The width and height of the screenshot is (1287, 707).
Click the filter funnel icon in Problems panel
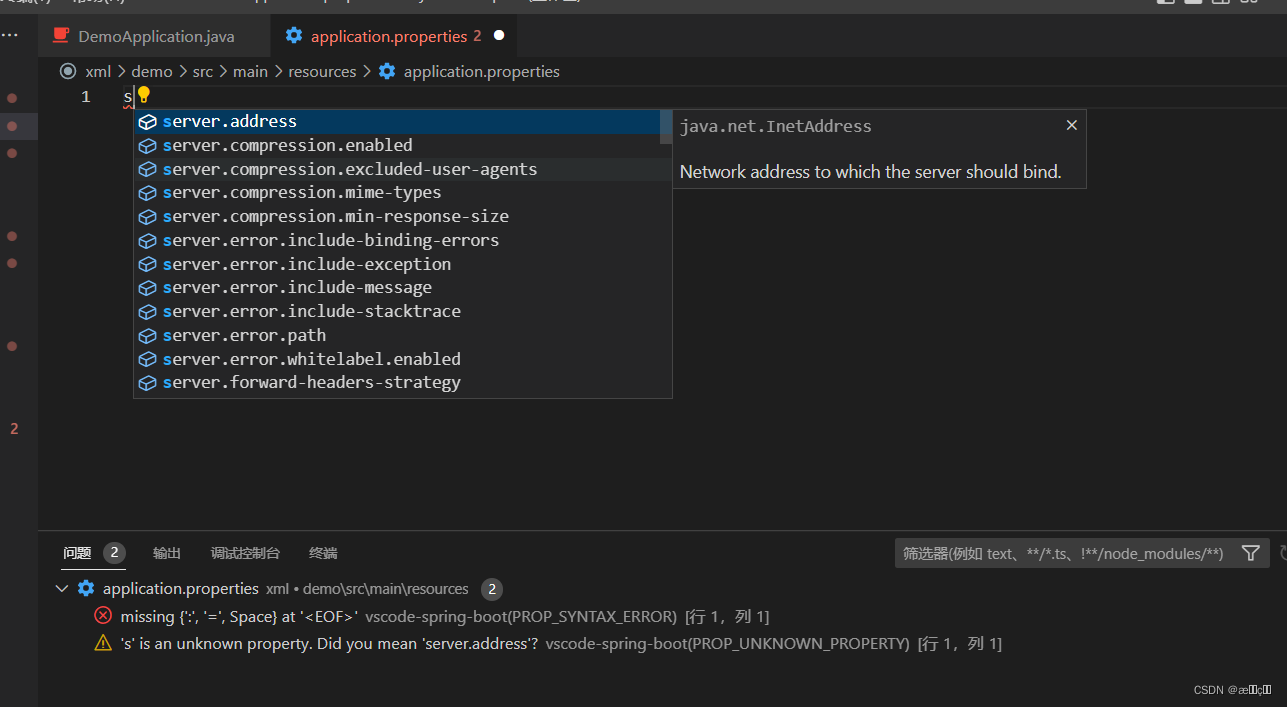pyautogui.click(x=1250, y=553)
